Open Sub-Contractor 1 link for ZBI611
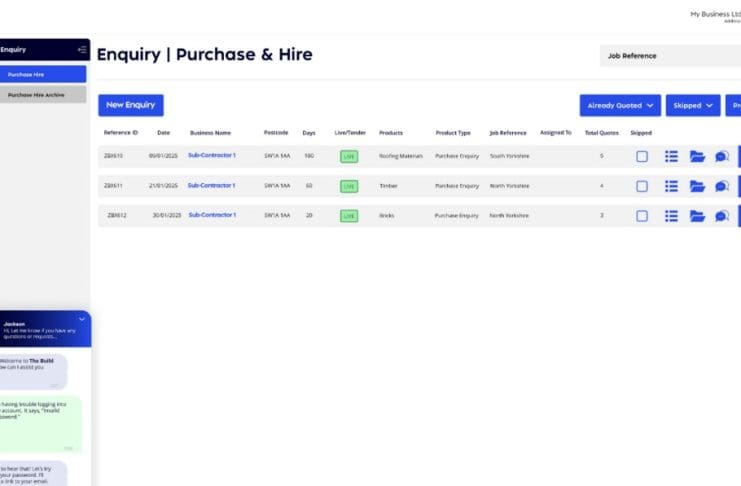The width and height of the screenshot is (741, 486). pyautogui.click(x=211, y=186)
